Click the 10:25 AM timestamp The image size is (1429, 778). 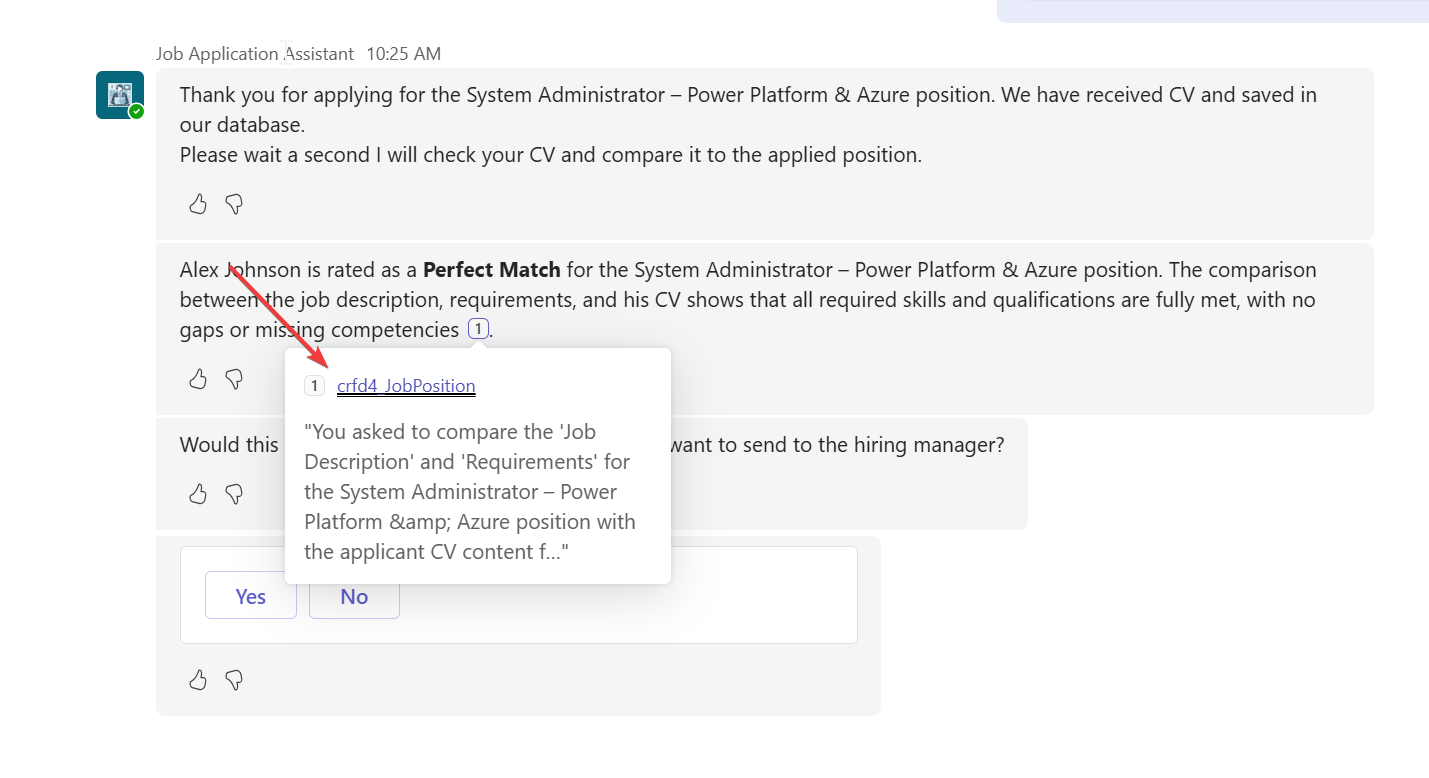point(403,54)
